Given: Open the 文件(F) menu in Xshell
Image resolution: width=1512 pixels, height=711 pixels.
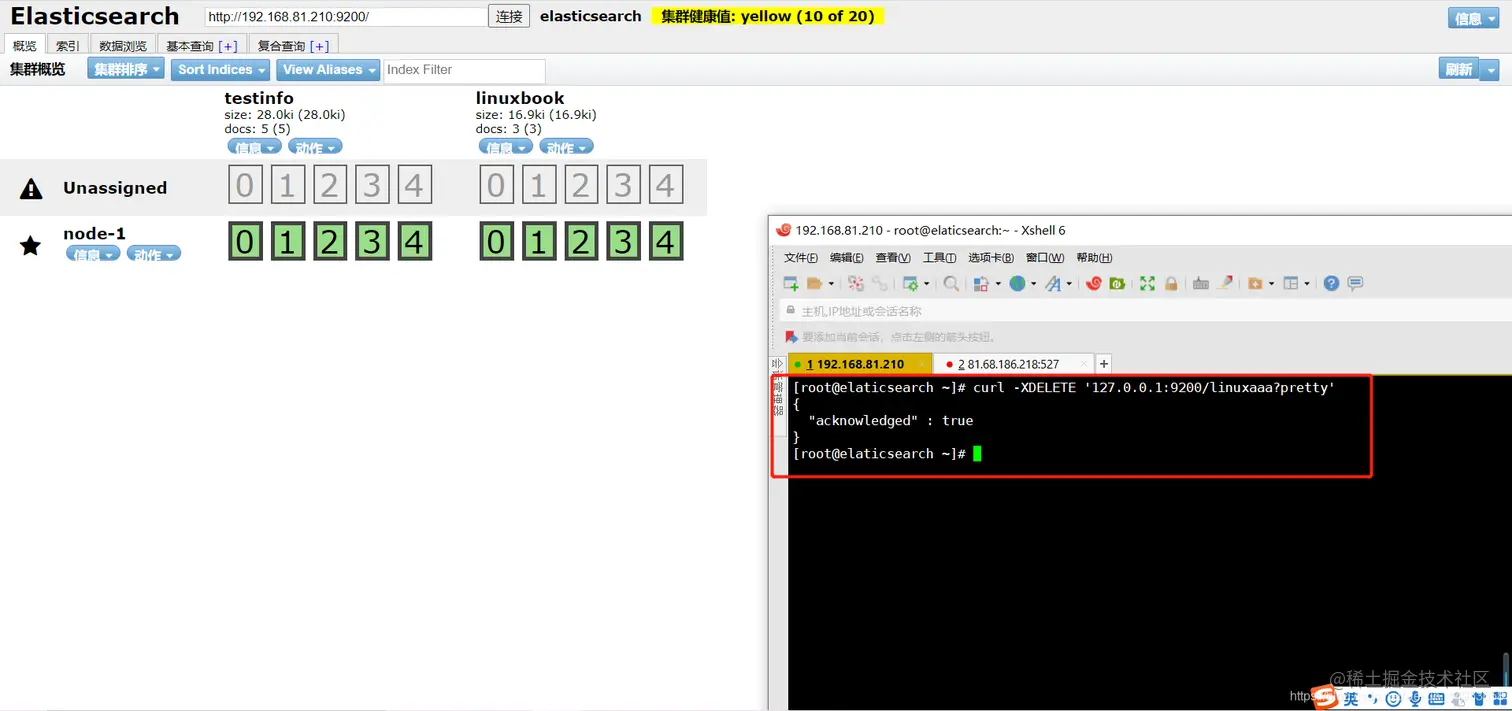Looking at the screenshot, I should click(801, 258).
